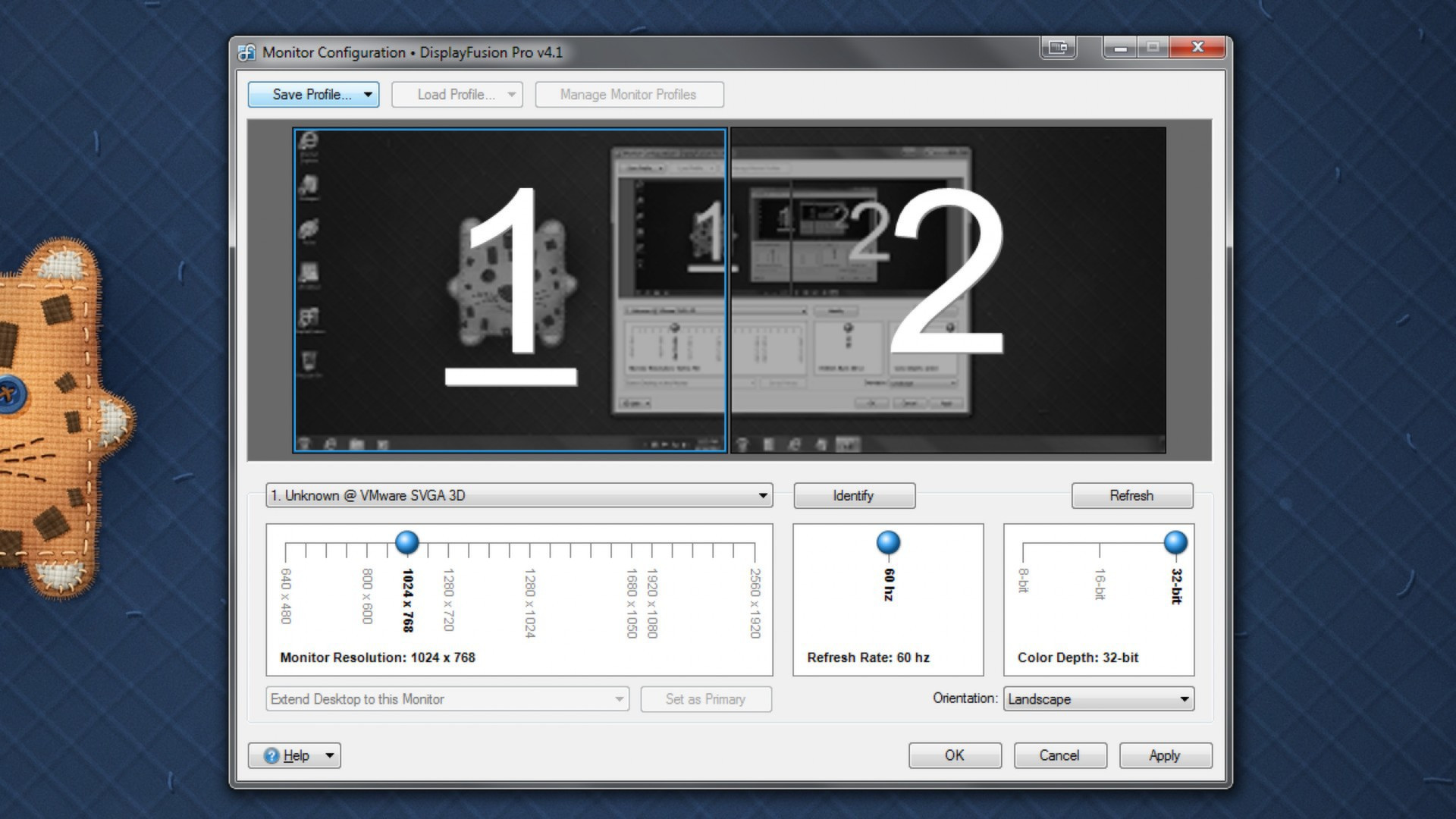Click the Help question mark icon
The width and height of the screenshot is (1456, 819).
coord(272,755)
